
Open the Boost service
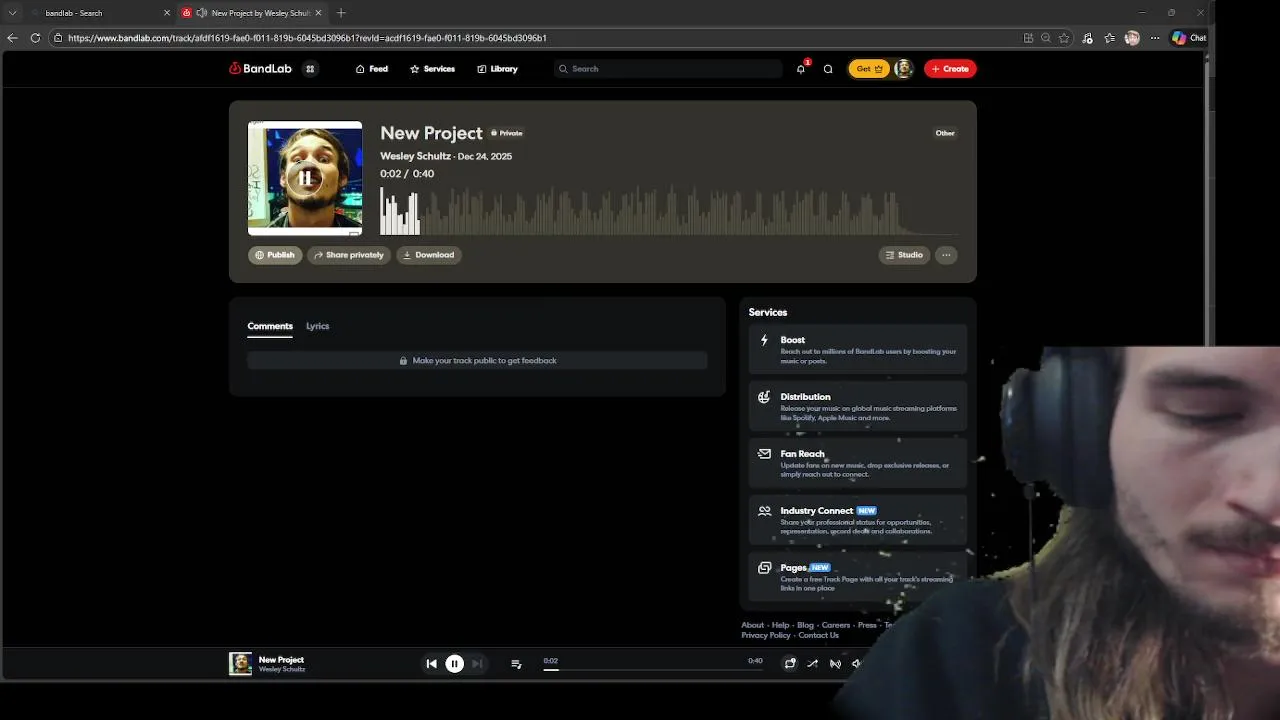pyautogui.click(x=858, y=349)
